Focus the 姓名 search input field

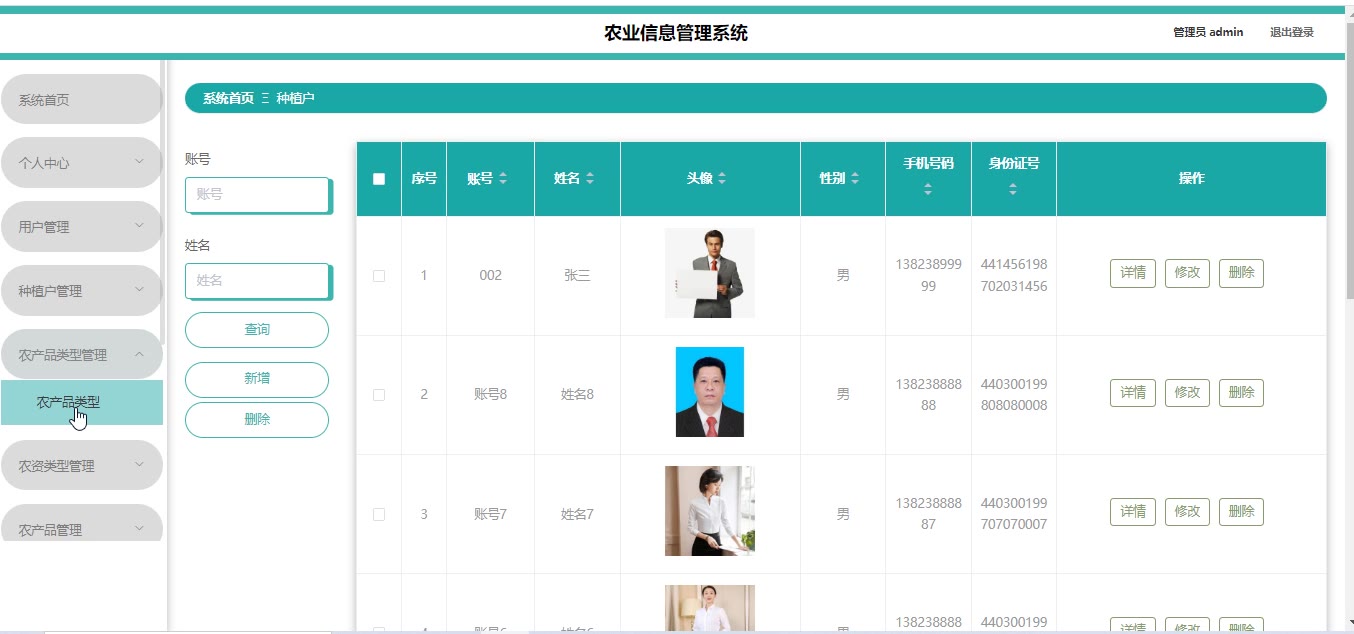(x=258, y=281)
